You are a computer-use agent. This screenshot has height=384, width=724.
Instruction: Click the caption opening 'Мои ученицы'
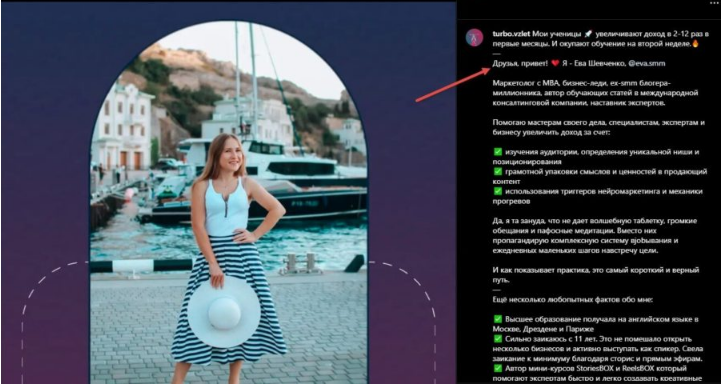click(x=556, y=33)
